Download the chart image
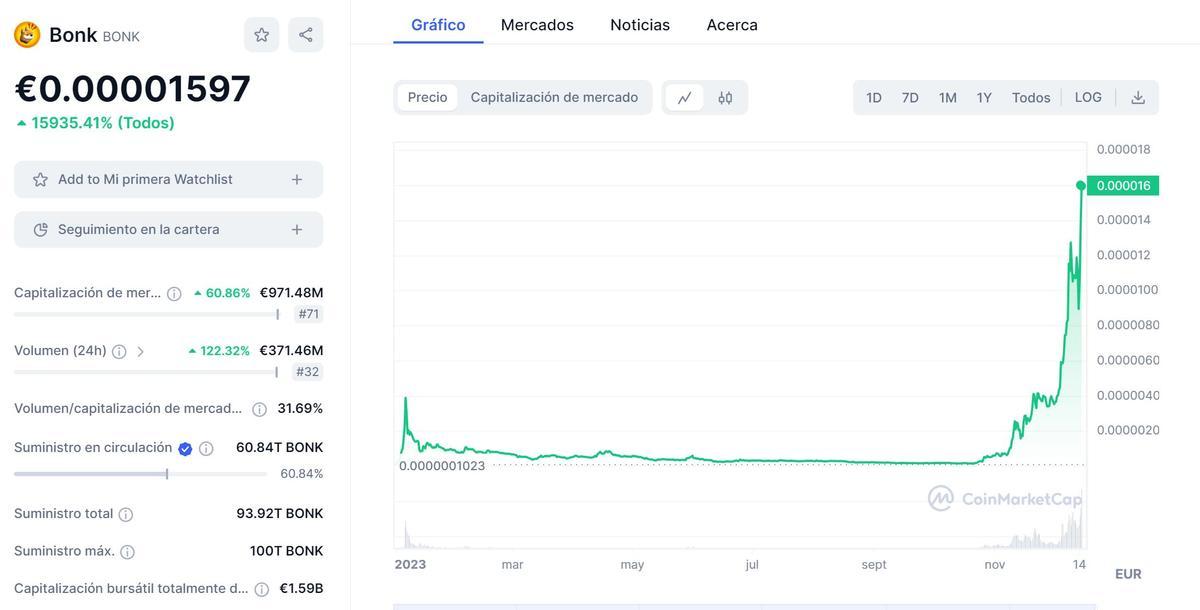This screenshot has width=1200, height=610. click(1138, 97)
